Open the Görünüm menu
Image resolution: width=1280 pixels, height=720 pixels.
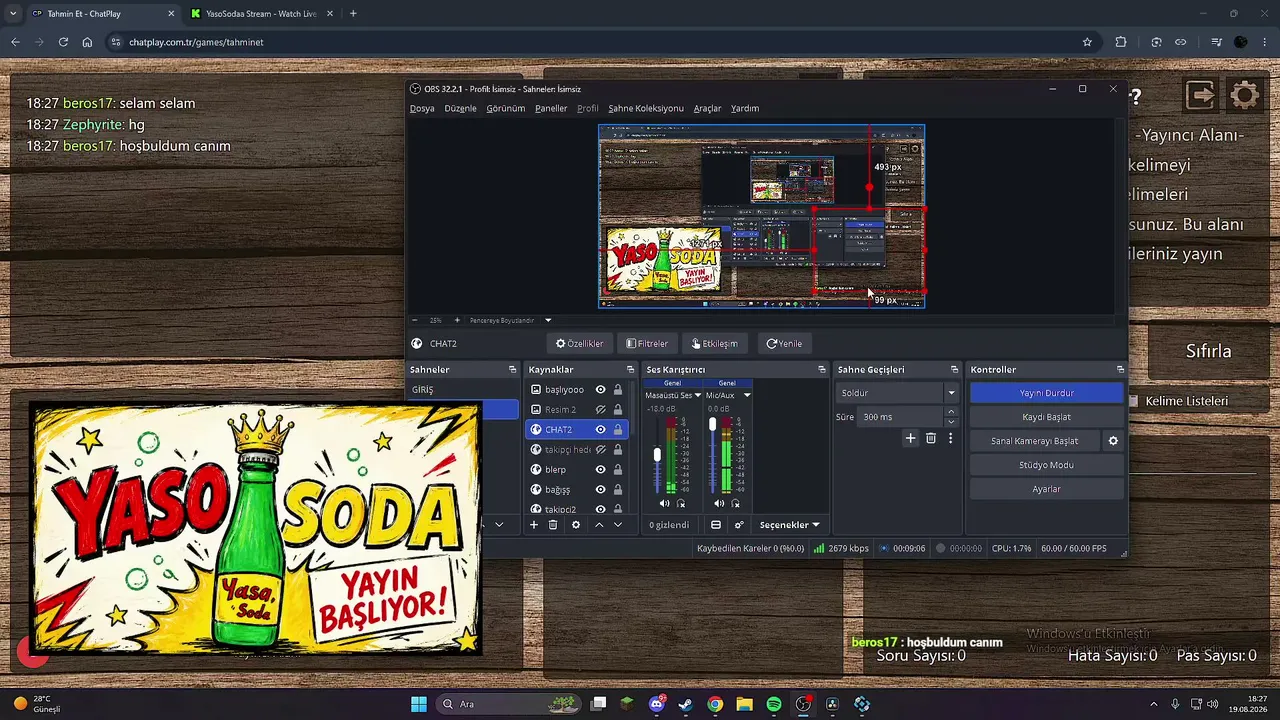pos(505,108)
